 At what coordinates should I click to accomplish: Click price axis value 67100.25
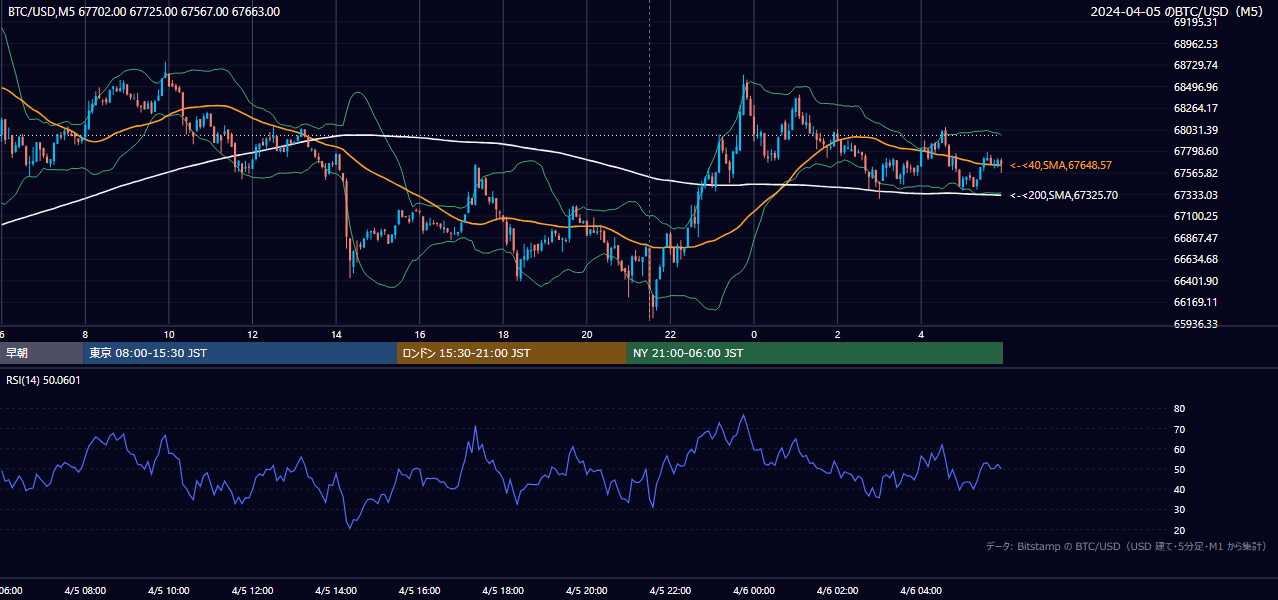click(x=1195, y=216)
